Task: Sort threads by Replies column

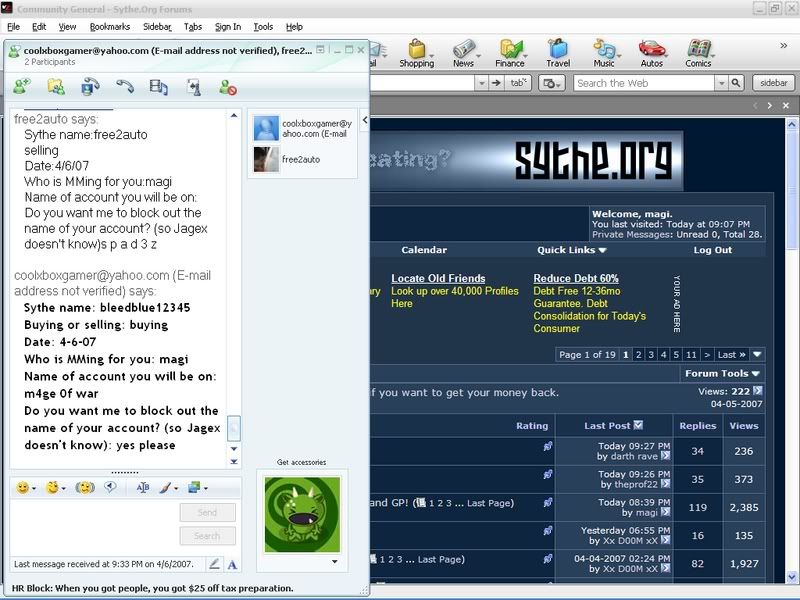Action: pos(697,426)
